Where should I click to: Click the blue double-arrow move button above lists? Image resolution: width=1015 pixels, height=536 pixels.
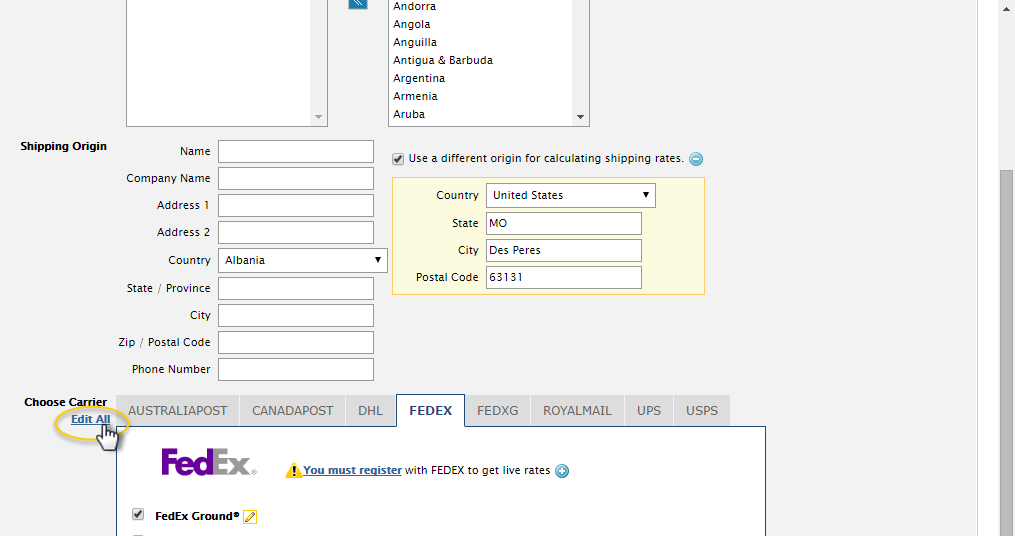pyautogui.click(x=358, y=4)
